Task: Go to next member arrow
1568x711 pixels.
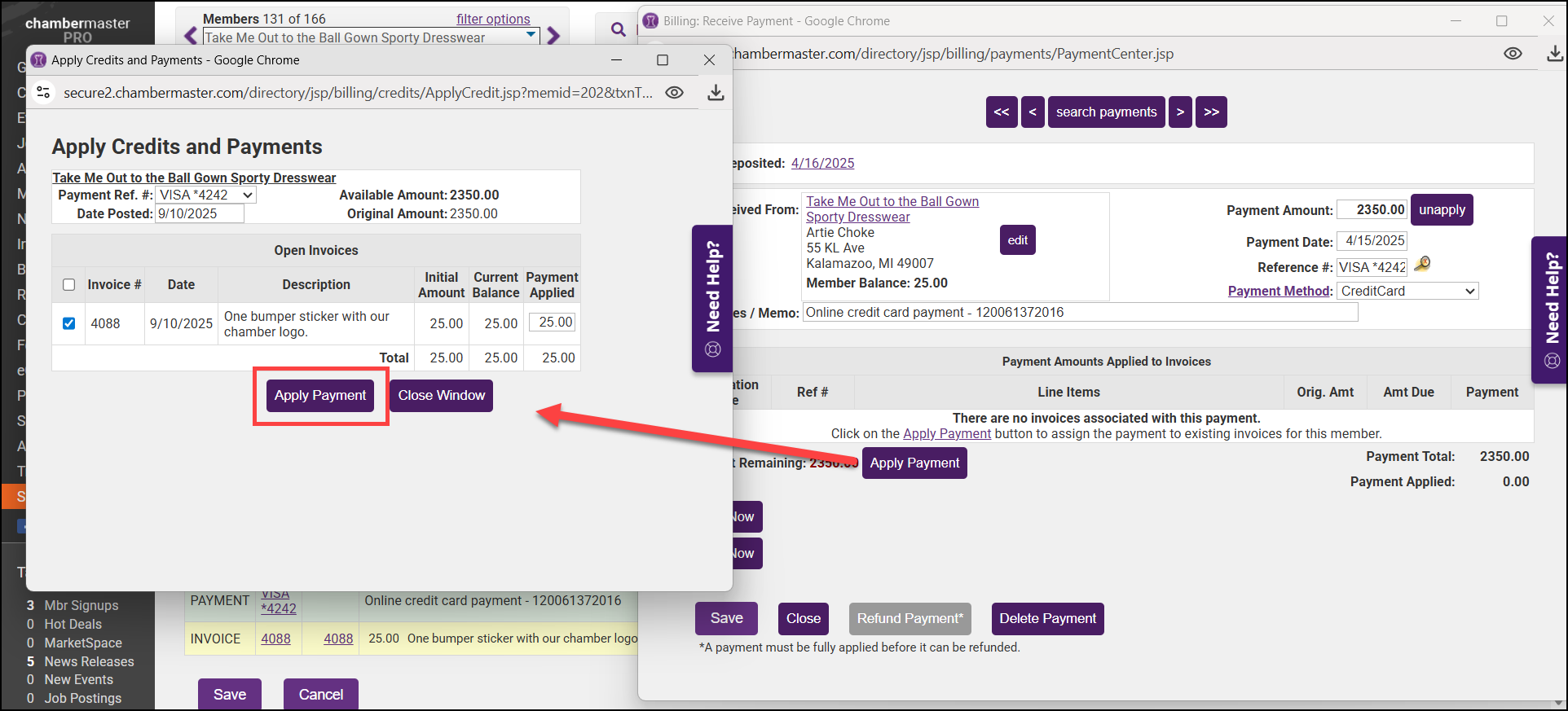Action: (554, 37)
